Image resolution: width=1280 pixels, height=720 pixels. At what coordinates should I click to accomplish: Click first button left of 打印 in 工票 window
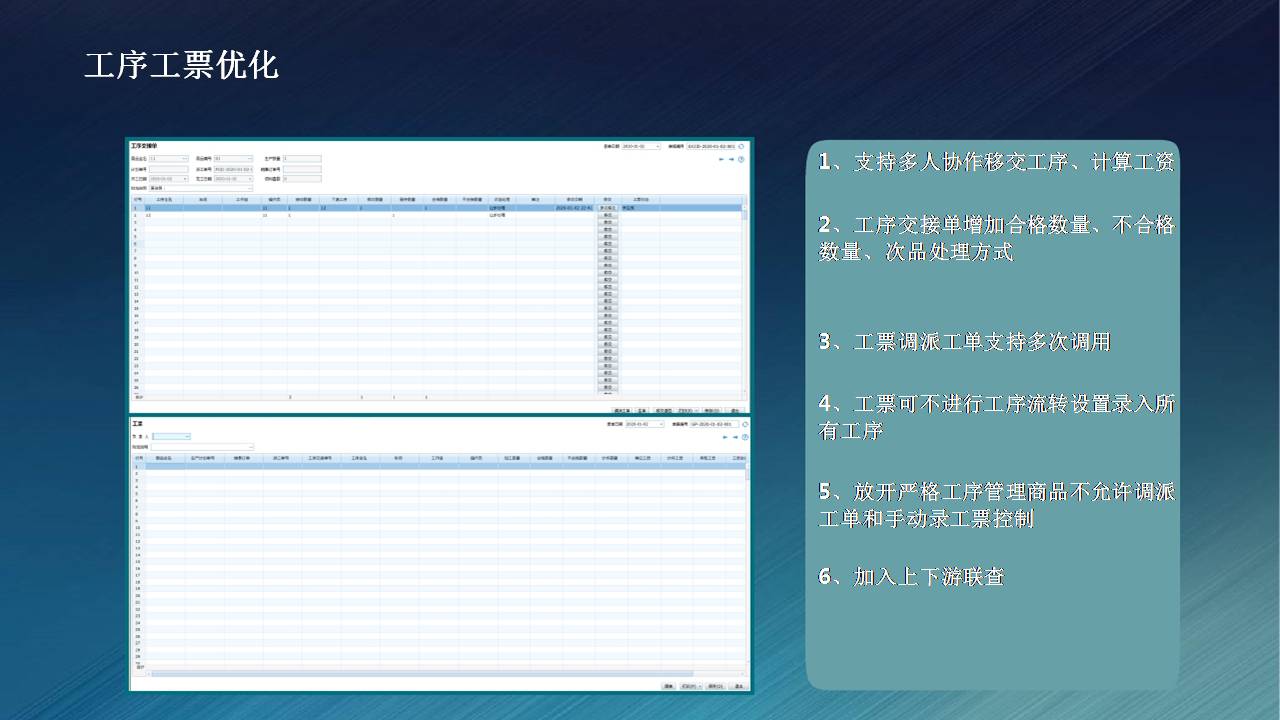(x=668, y=686)
